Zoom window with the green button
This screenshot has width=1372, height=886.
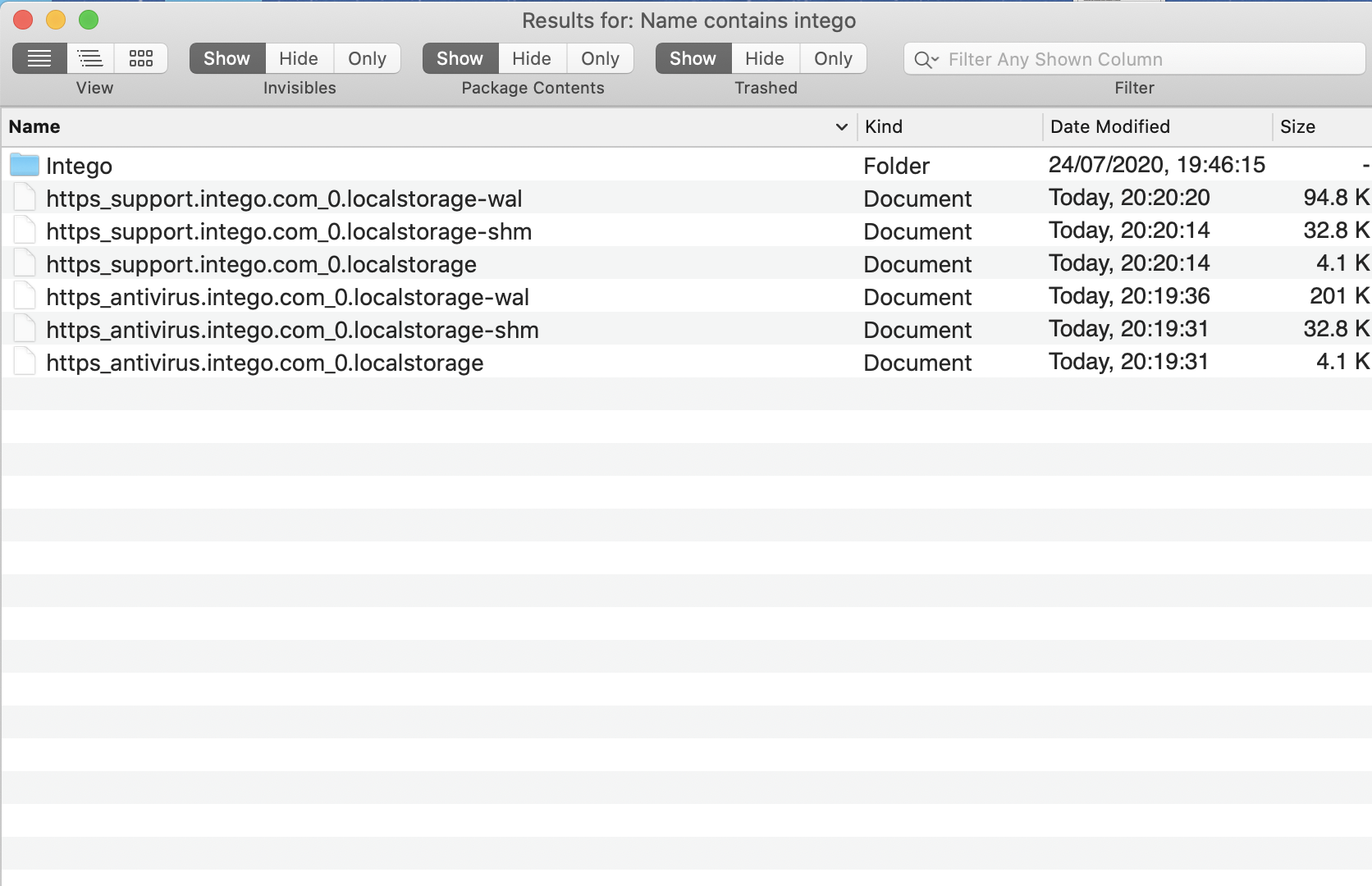(89, 20)
